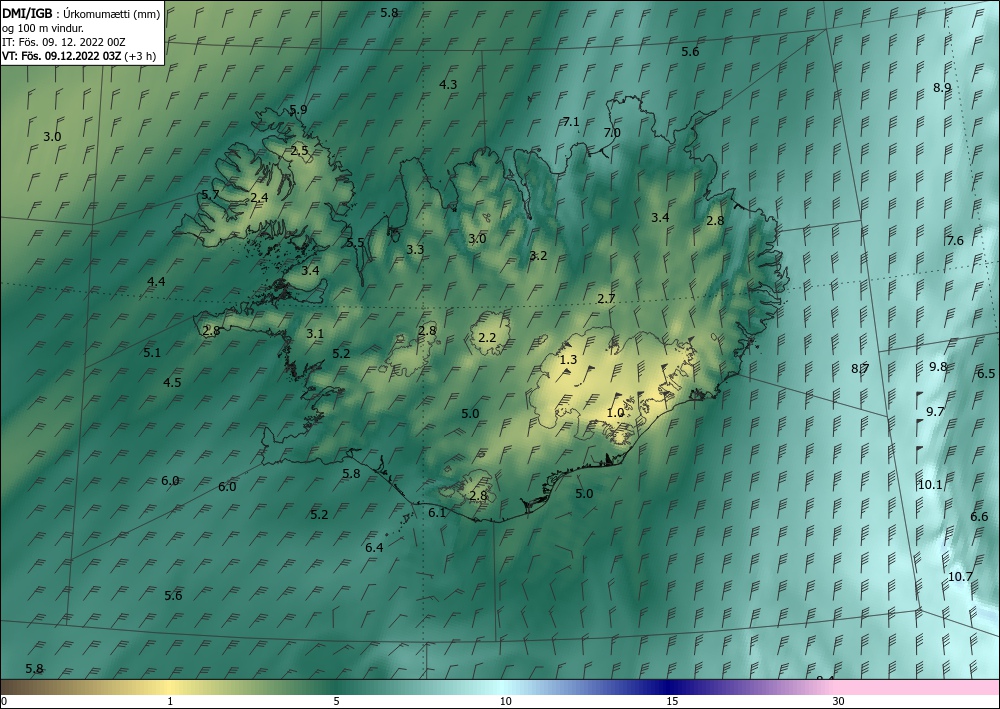Click the 2.4 value in the Westfjords
The image size is (1000, 709).
[x=259, y=198]
